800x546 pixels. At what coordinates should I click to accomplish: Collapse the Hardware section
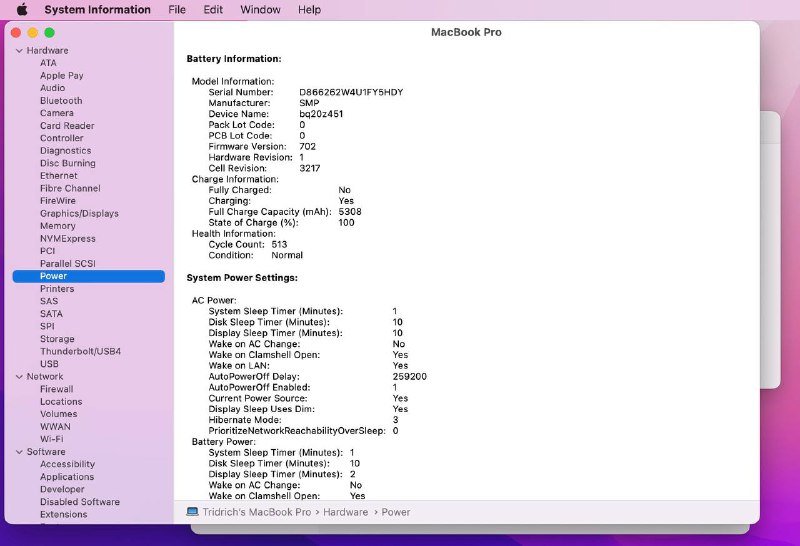tap(19, 51)
